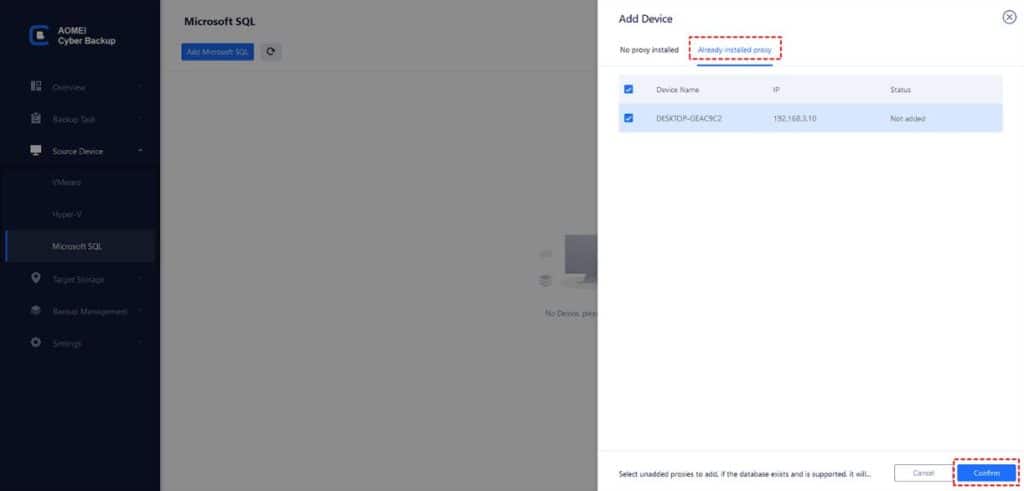Viewport: 1024px width, 491px height.
Task: Expand the Target Storage menu chevron
Action: pyautogui.click(x=141, y=279)
